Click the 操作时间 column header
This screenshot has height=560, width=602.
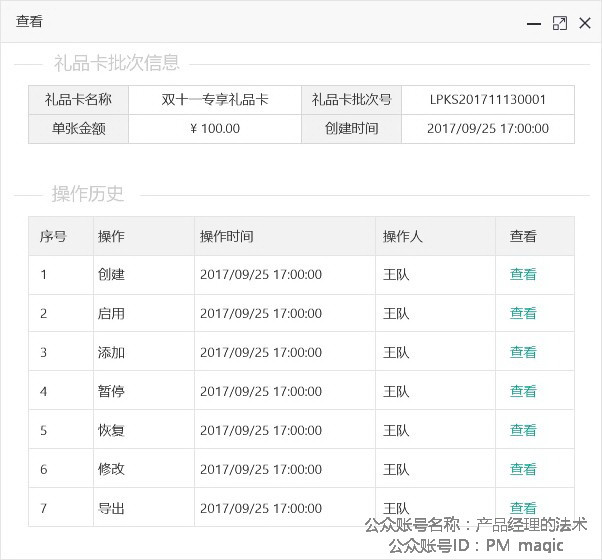[227, 237]
